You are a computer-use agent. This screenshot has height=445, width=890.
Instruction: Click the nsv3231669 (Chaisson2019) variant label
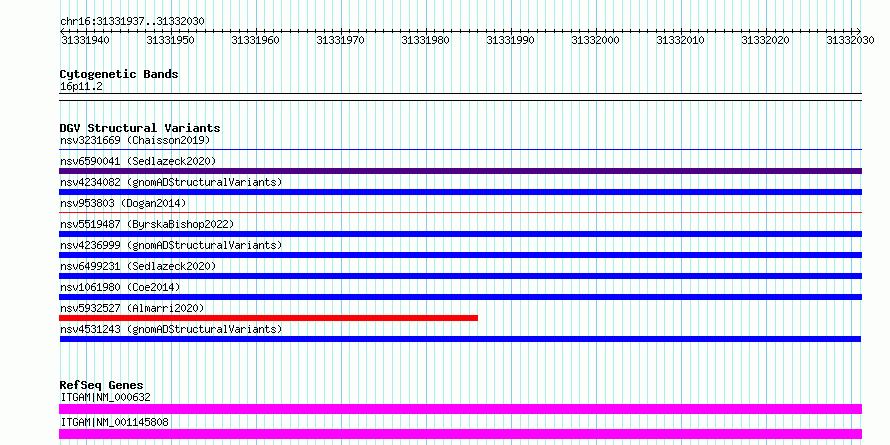coord(135,140)
